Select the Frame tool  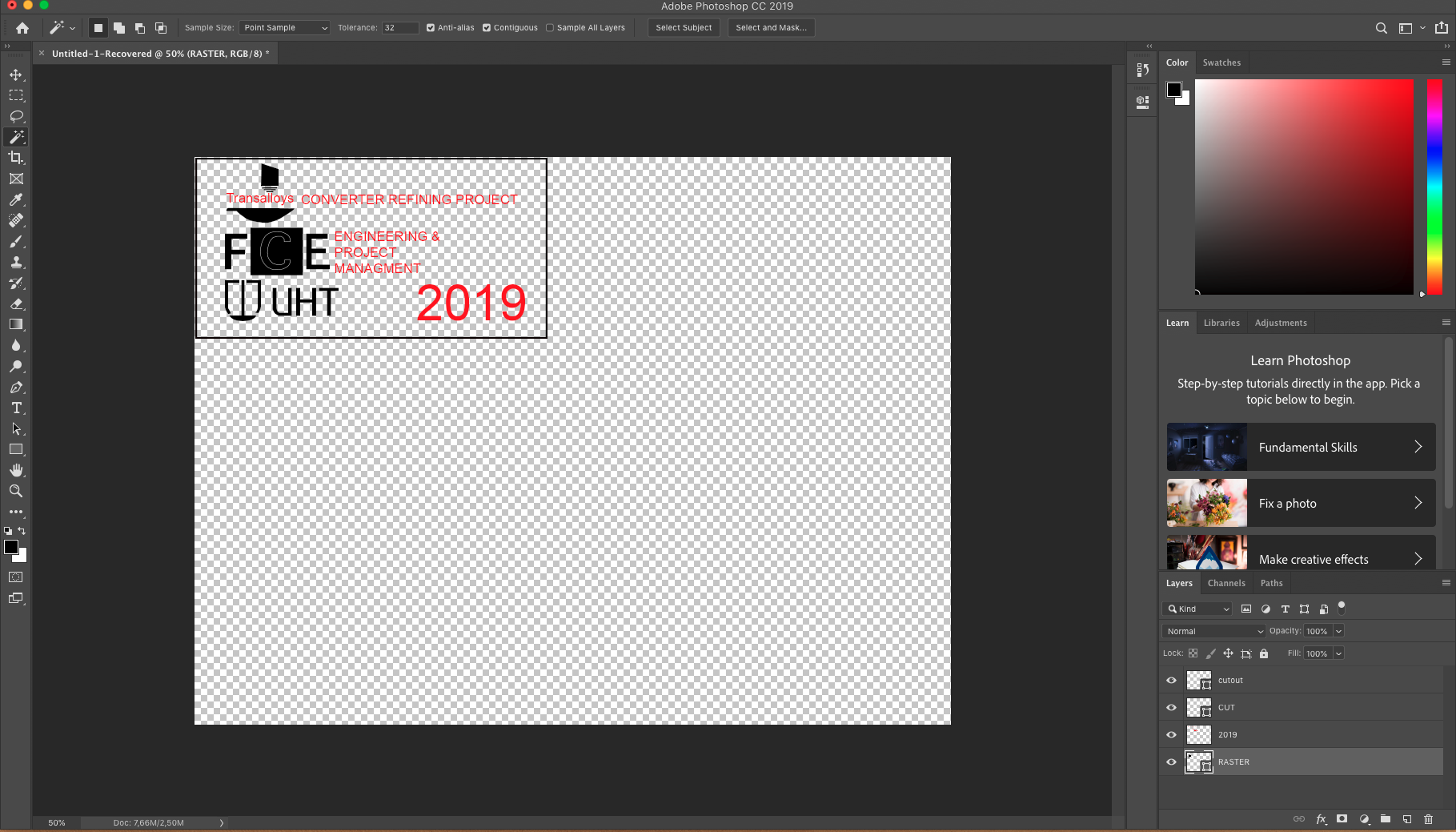(16, 179)
